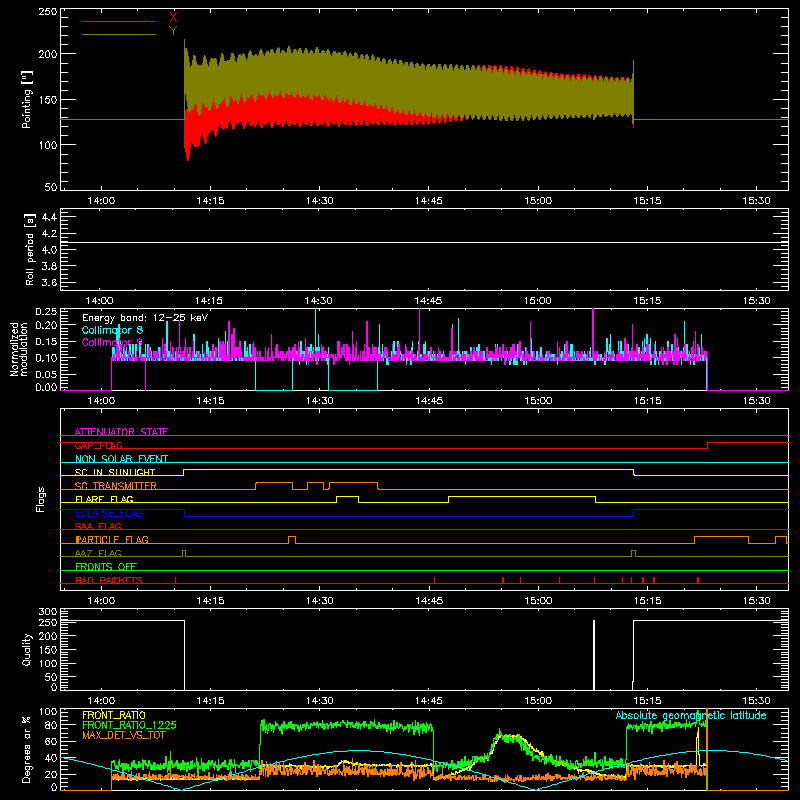Click 14:00 time tick under modulation plot
The height and width of the screenshot is (800, 800).
101,401
